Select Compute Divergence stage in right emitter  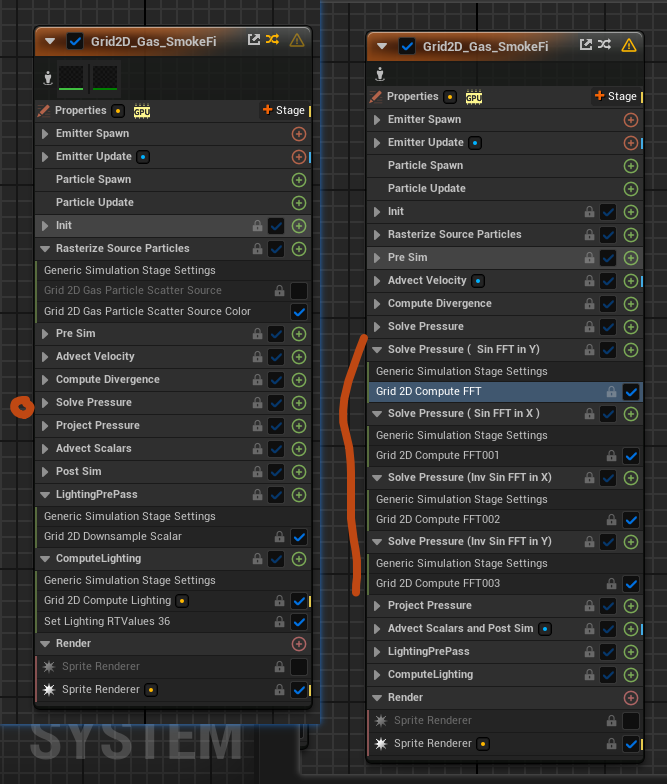(505, 304)
